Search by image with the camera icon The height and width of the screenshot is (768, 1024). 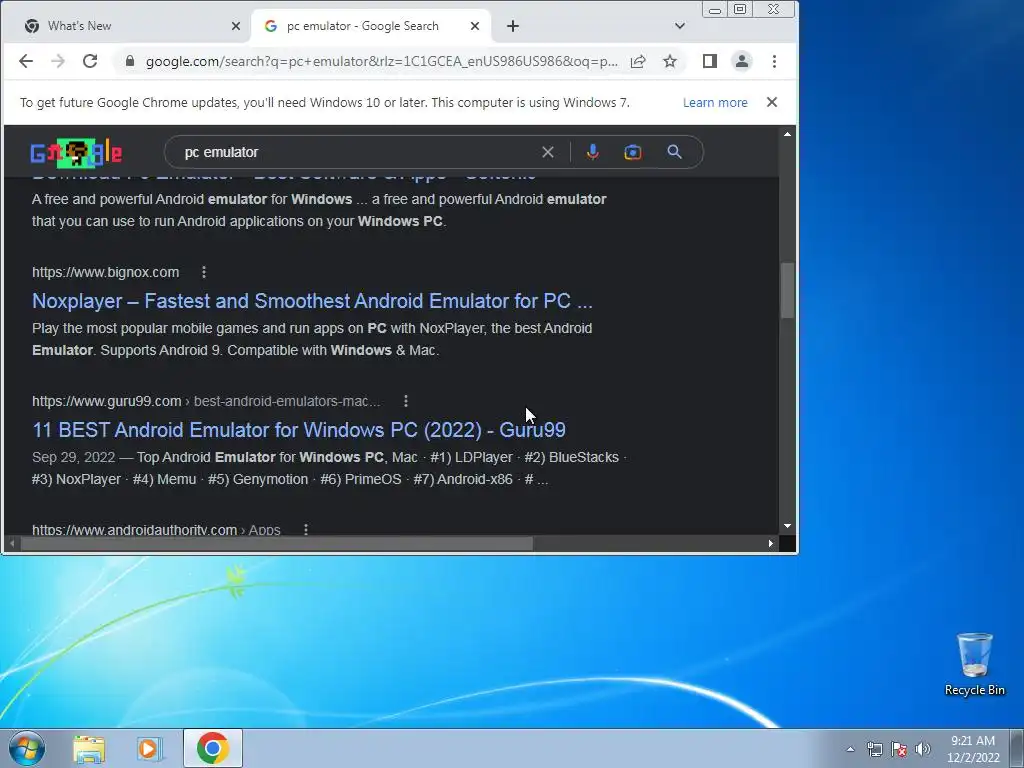633,152
